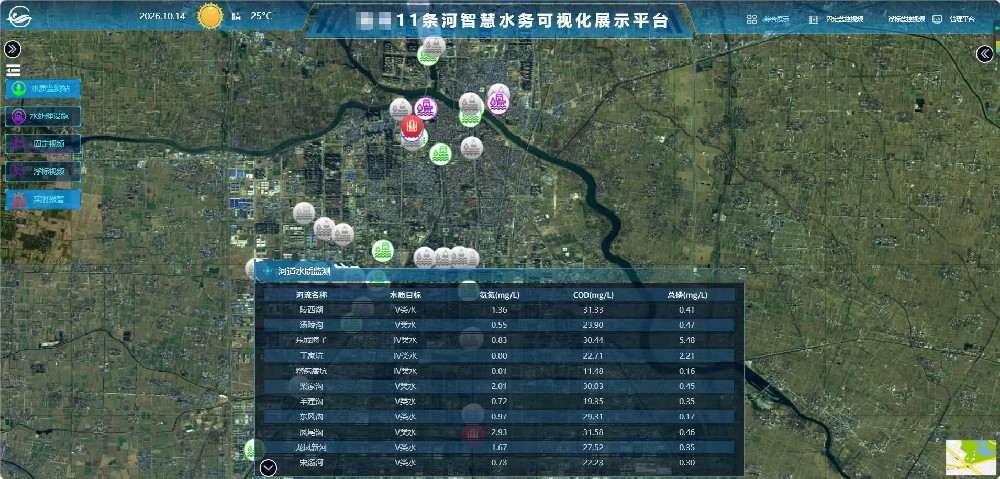
Task: Click the sun weather icon
Action: coord(210,16)
